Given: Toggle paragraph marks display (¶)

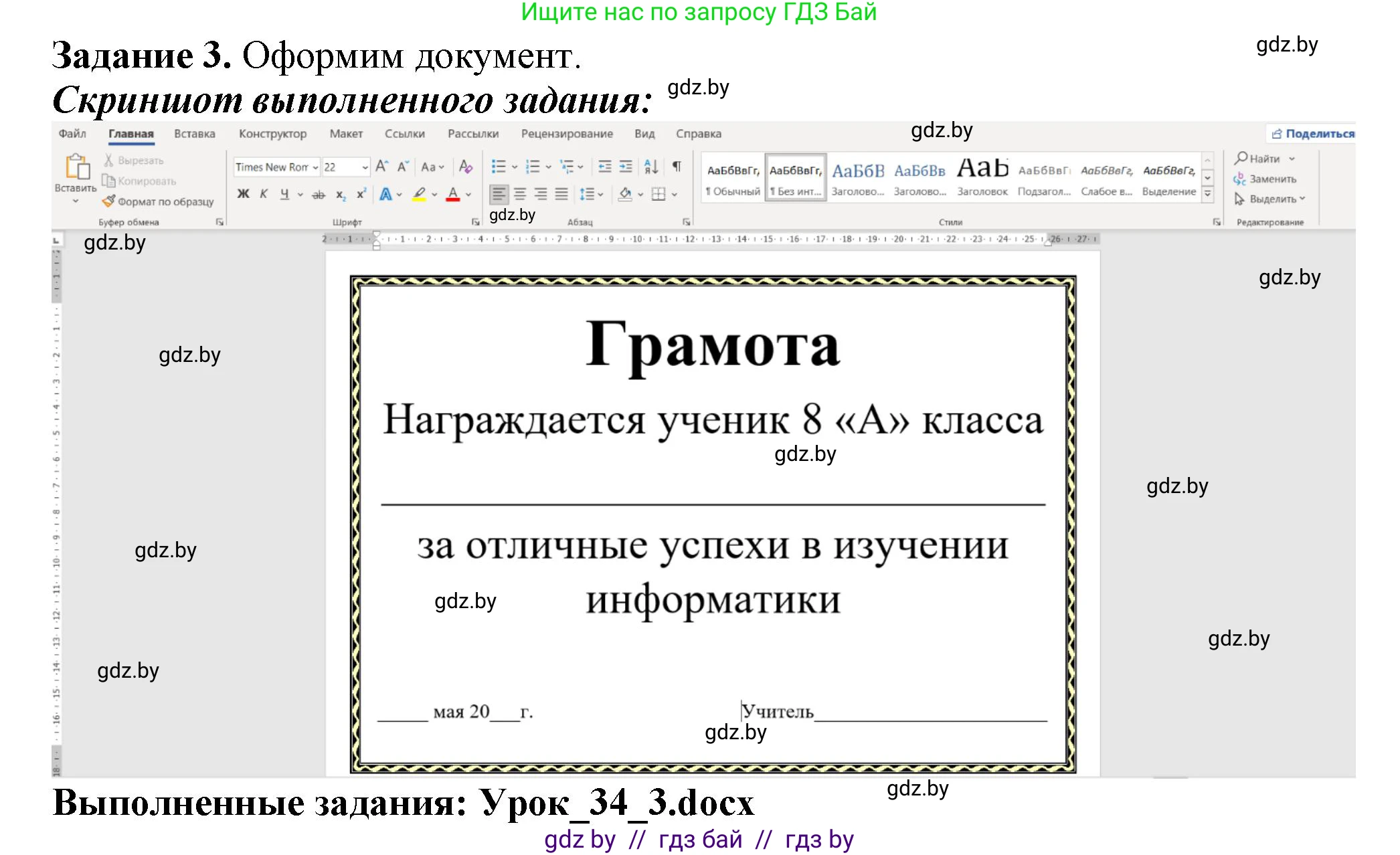Looking at the screenshot, I should pyautogui.click(x=678, y=166).
